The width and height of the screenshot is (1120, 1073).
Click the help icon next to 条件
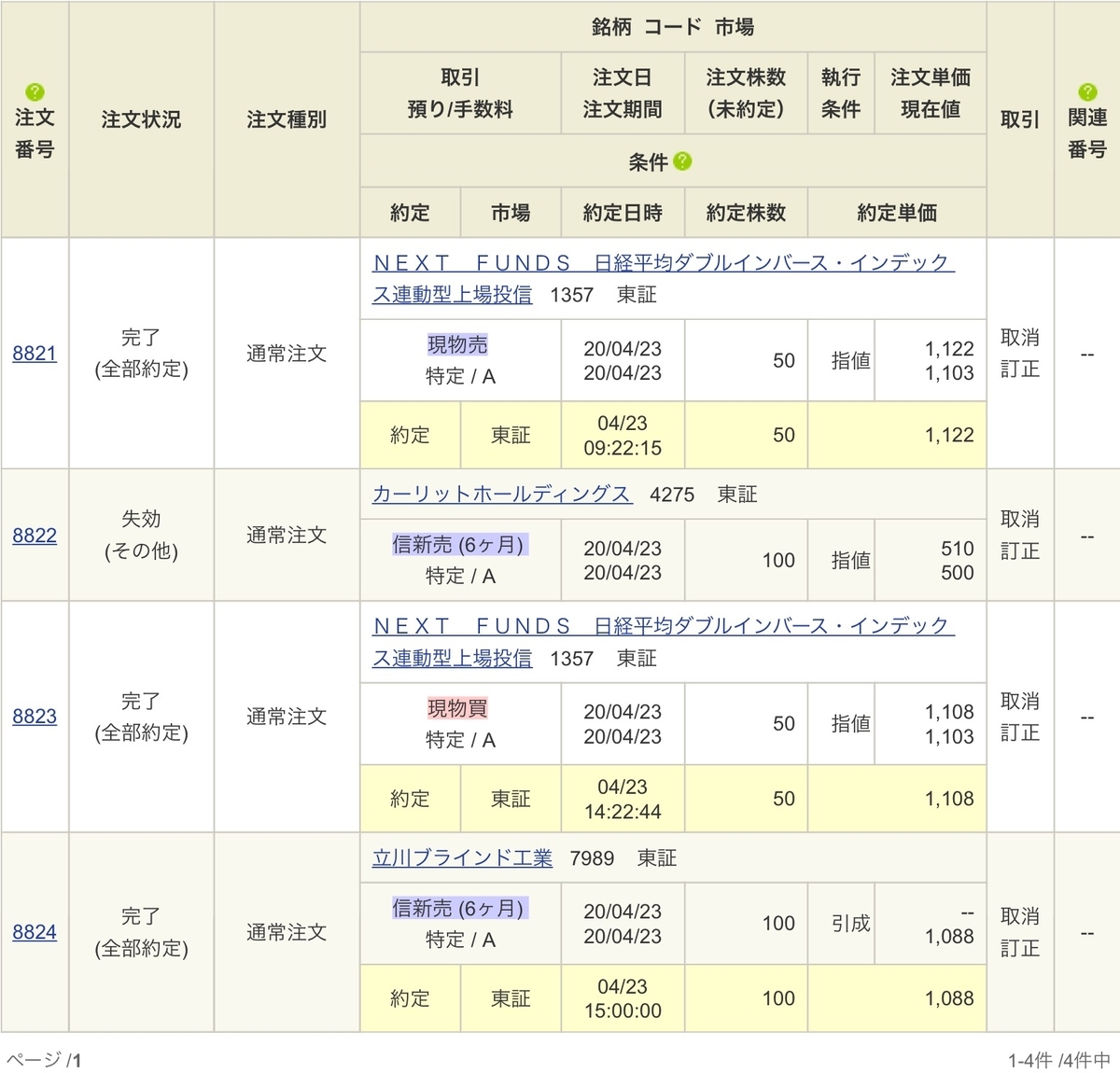(682, 161)
